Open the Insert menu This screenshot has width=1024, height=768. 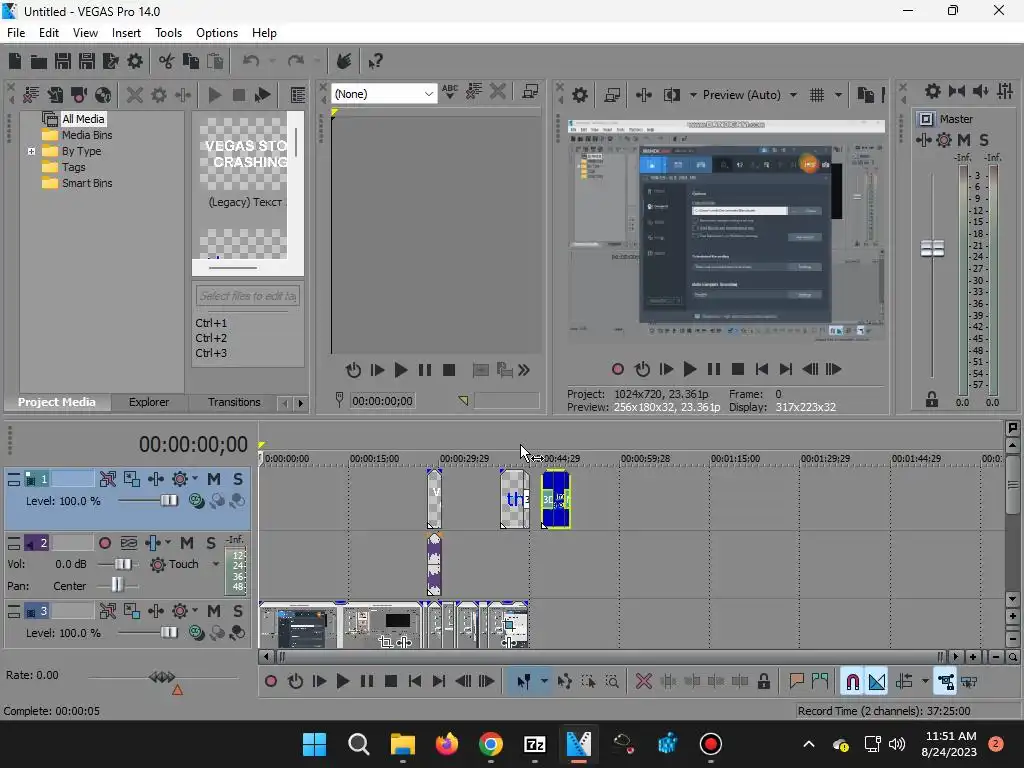126,33
